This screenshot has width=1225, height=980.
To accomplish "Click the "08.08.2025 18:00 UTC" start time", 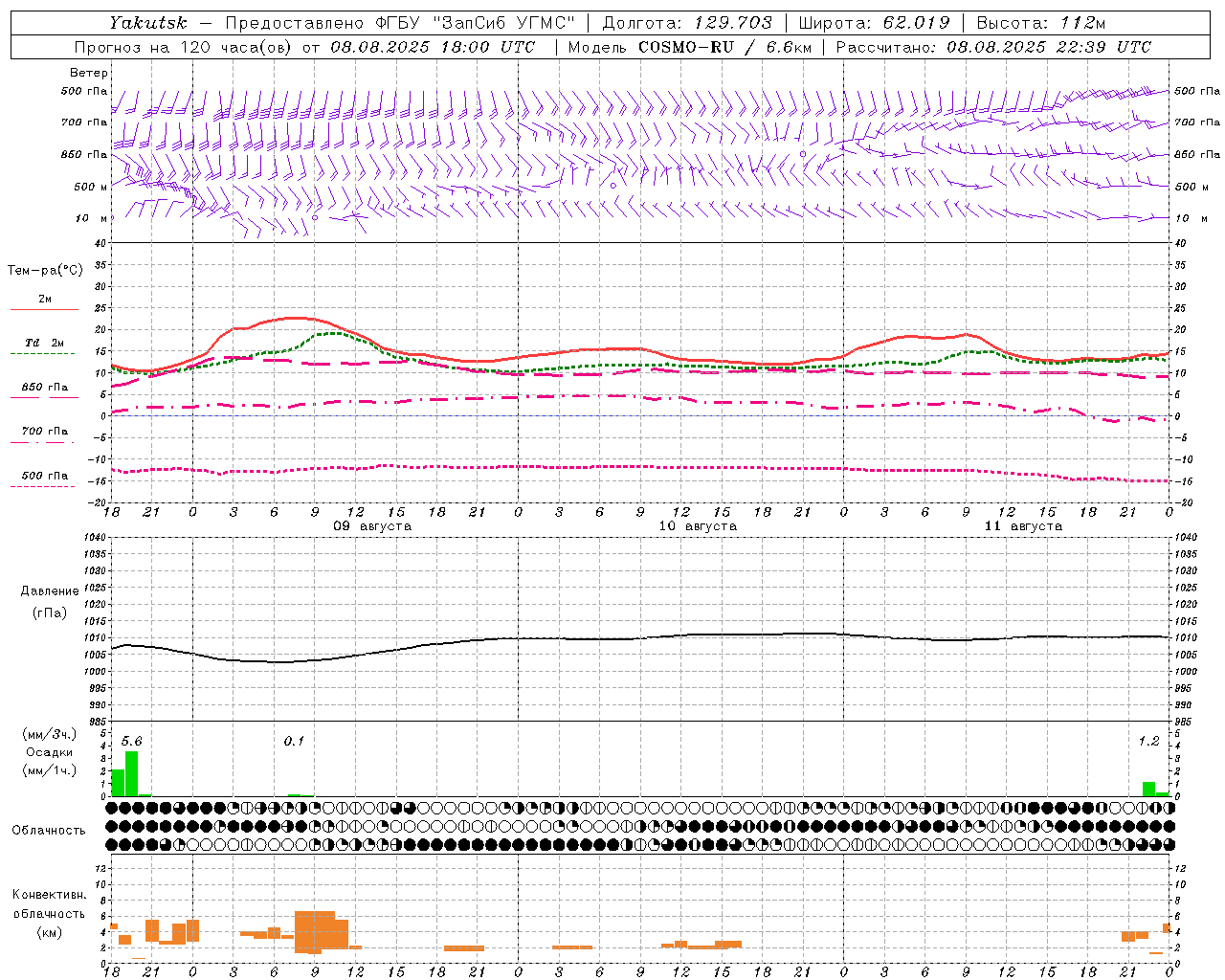I will 433,47.
